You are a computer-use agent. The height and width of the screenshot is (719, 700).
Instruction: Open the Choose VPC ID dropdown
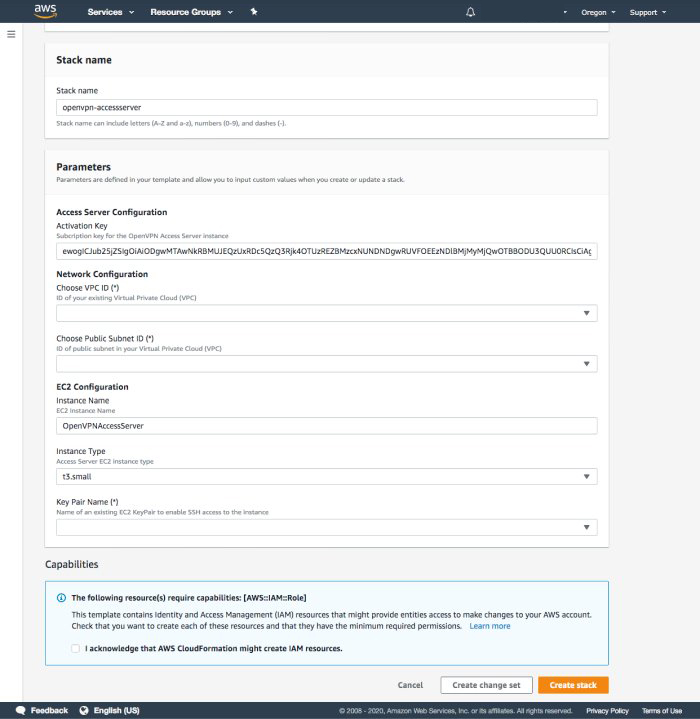pos(327,313)
